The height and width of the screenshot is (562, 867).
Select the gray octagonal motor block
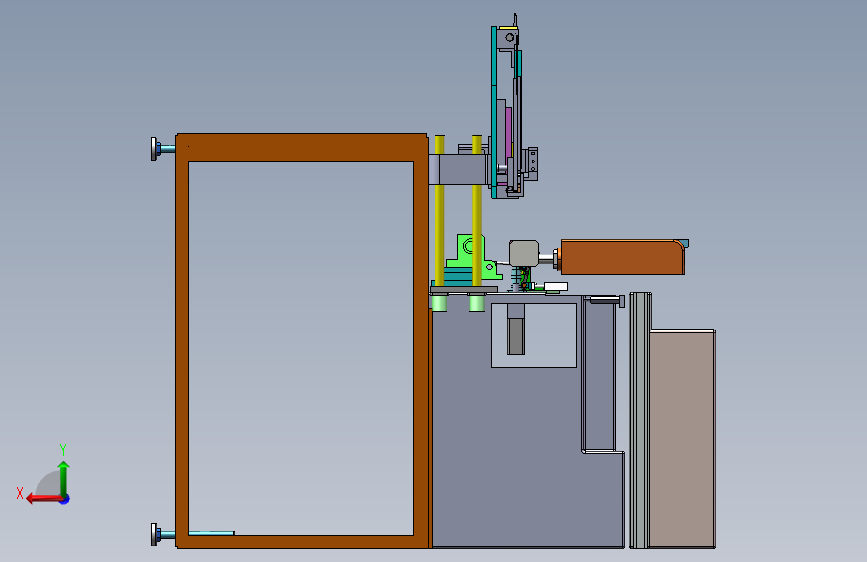coord(524,253)
